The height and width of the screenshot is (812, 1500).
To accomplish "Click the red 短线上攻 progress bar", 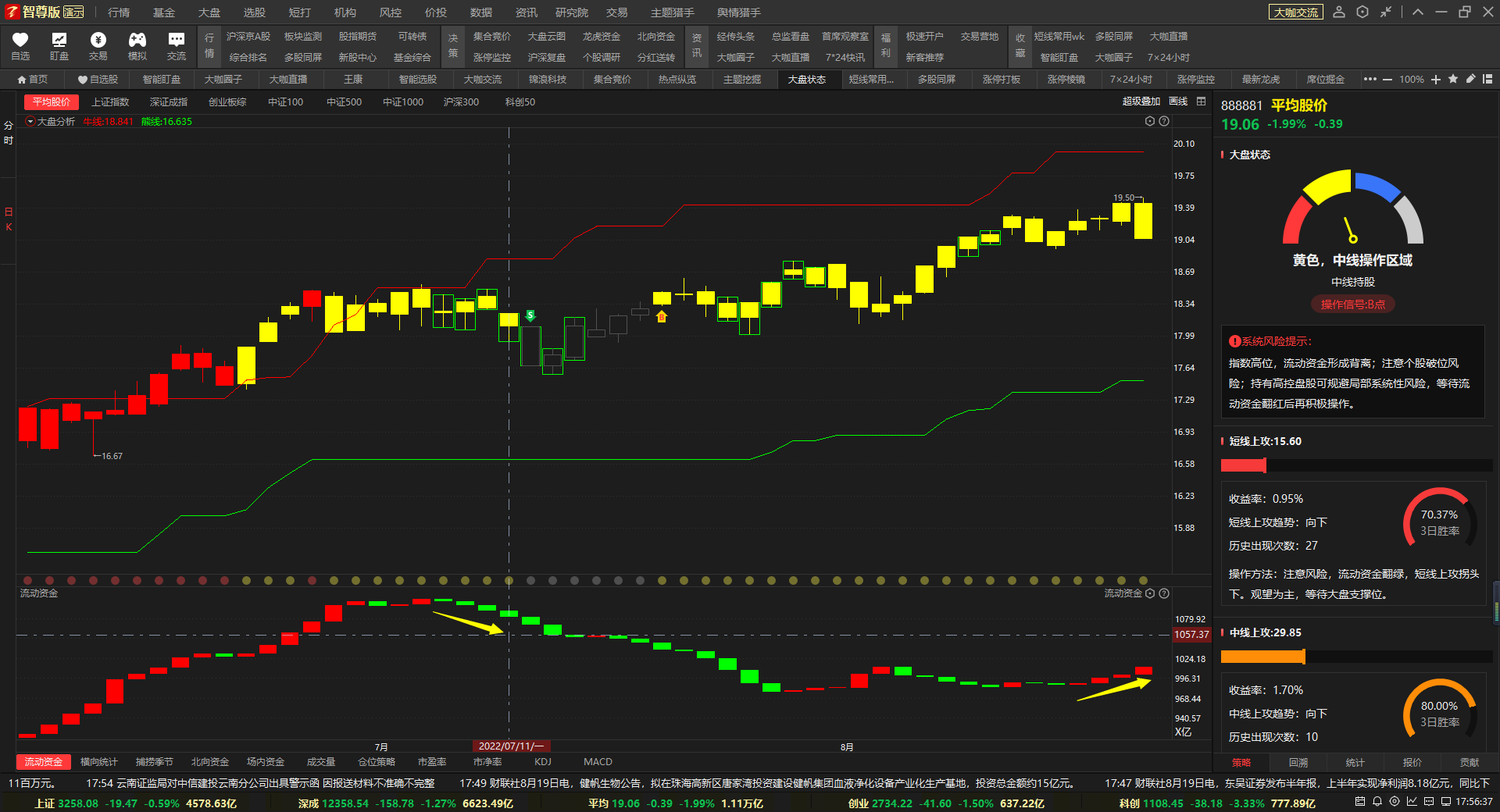I will coord(1244,465).
